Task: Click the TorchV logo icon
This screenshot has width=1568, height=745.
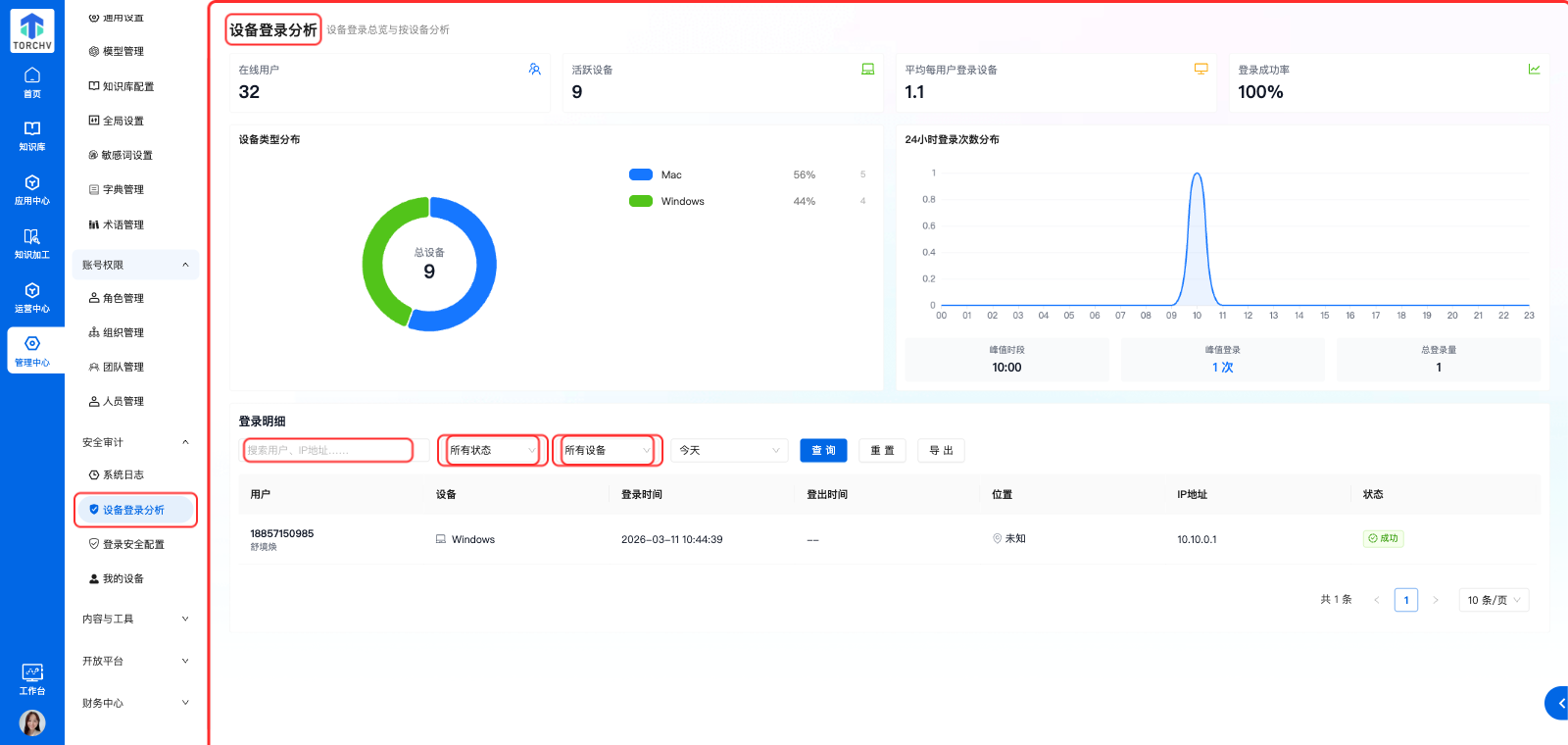Action: click(x=32, y=30)
